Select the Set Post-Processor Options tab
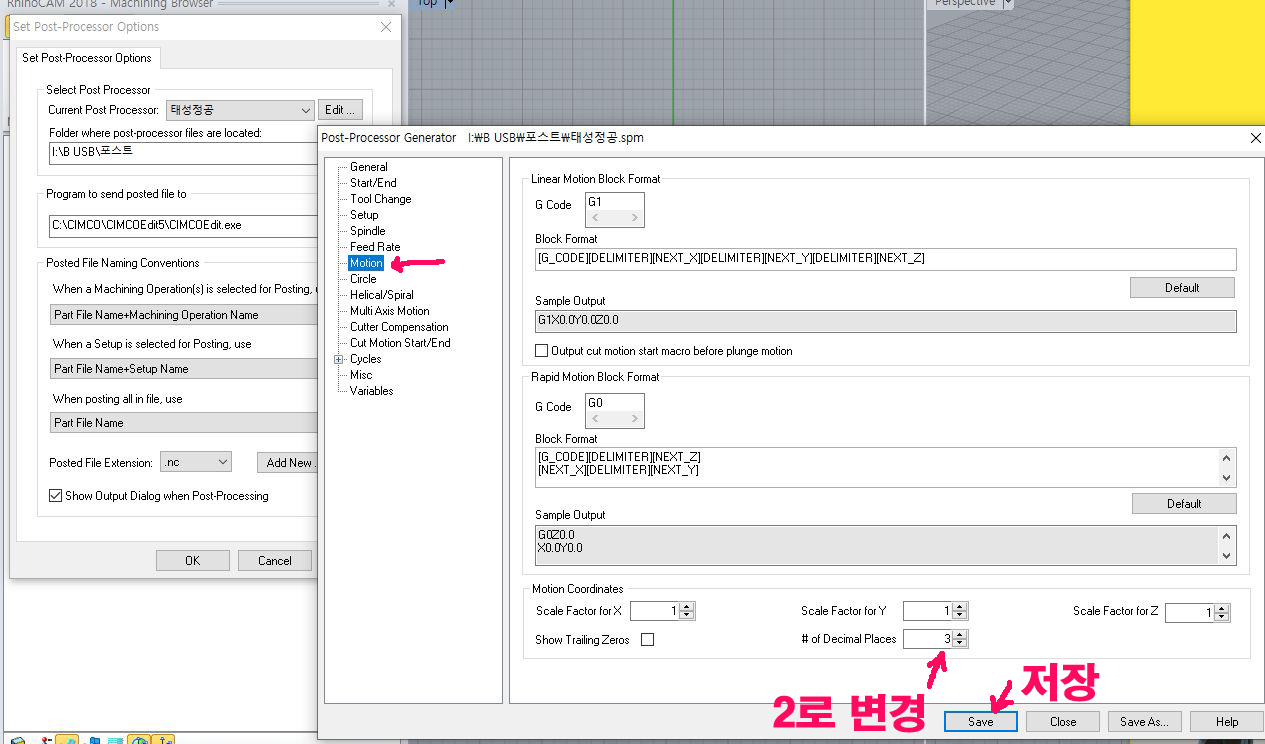1265x744 pixels. pos(86,58)
